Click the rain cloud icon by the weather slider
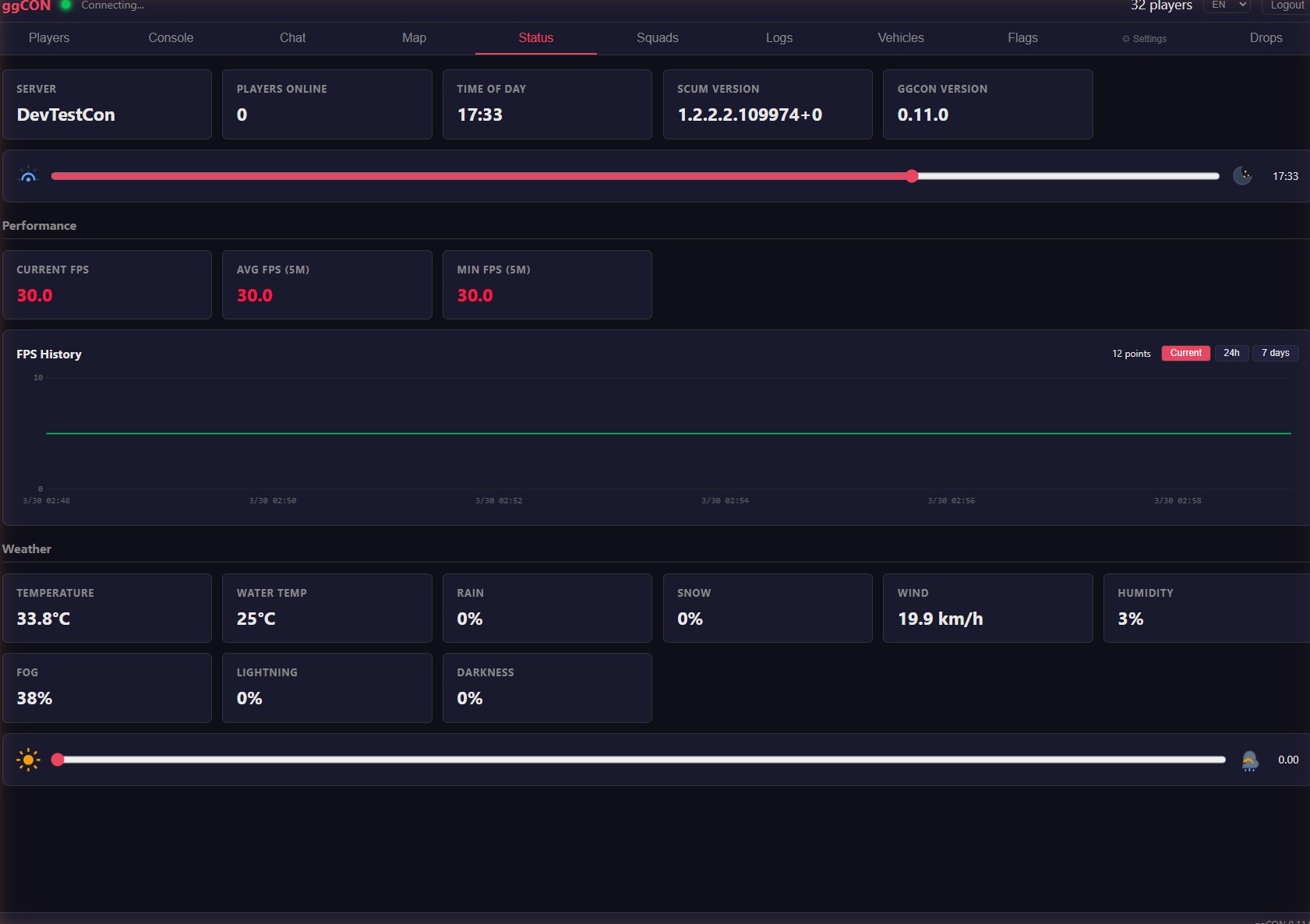Screen dimensions: 1310x924 tap(1250, 760)
